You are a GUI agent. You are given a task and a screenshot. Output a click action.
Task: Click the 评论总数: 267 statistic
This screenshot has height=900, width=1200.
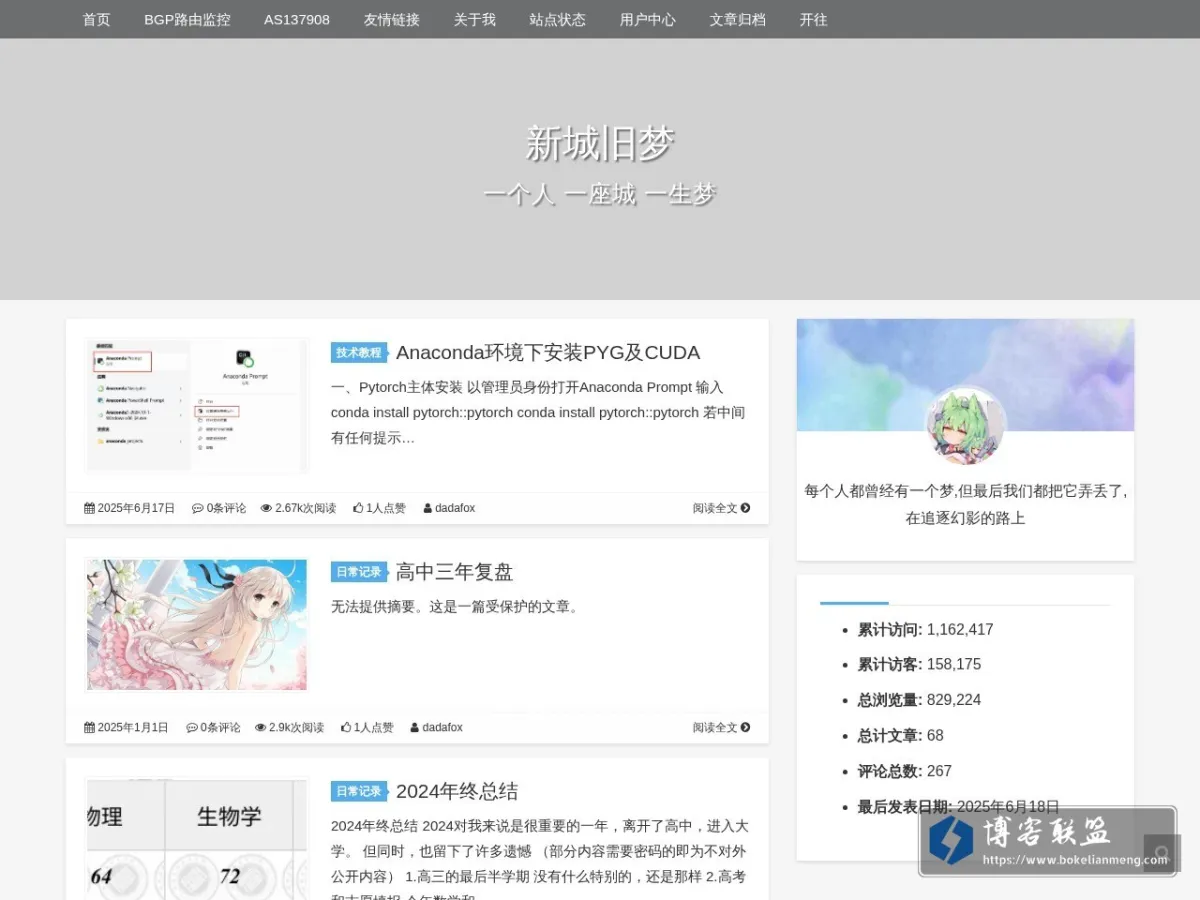pyautogui.click(x=904, y=771)
